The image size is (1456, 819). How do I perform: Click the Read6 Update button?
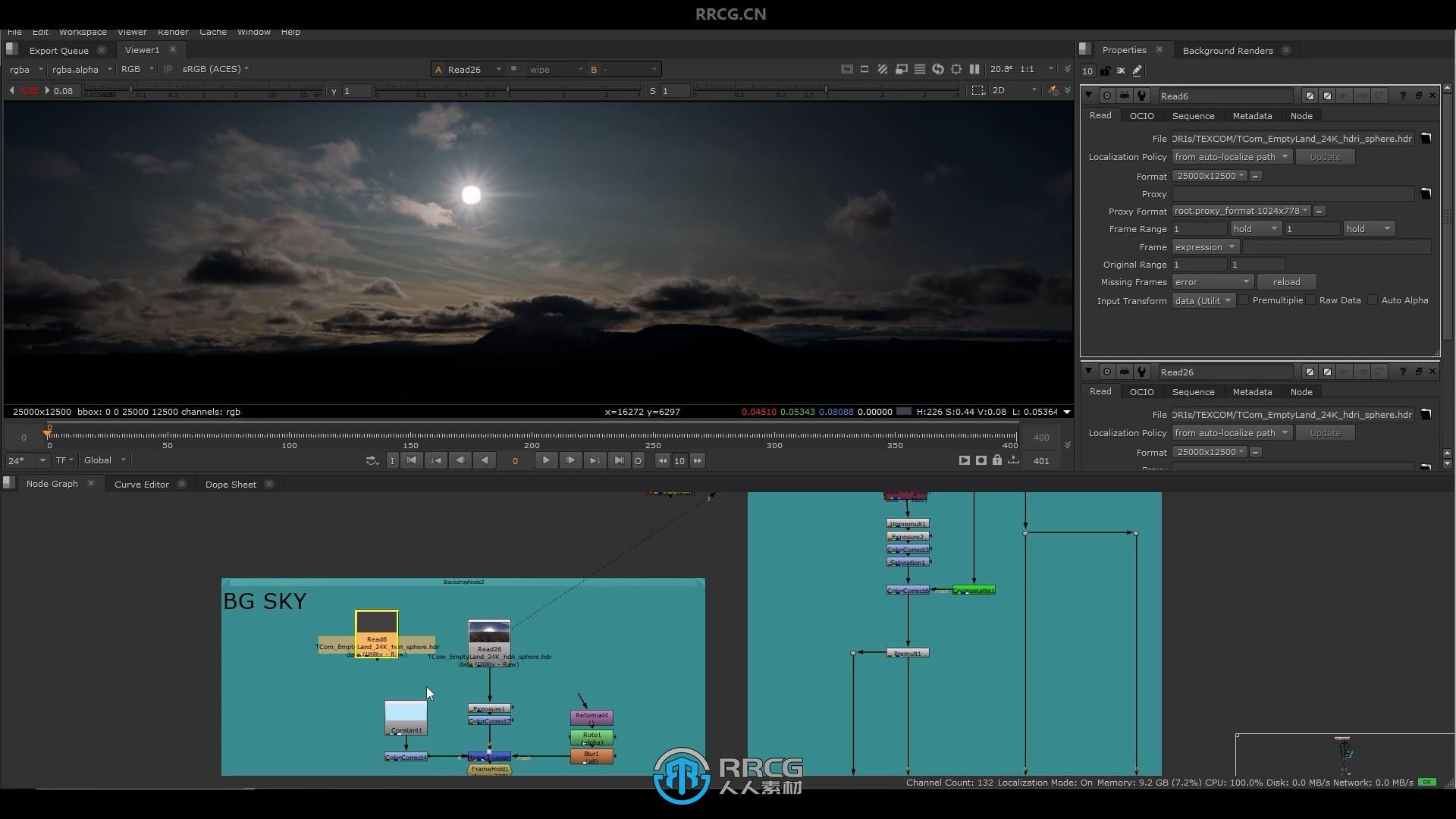1325,157
